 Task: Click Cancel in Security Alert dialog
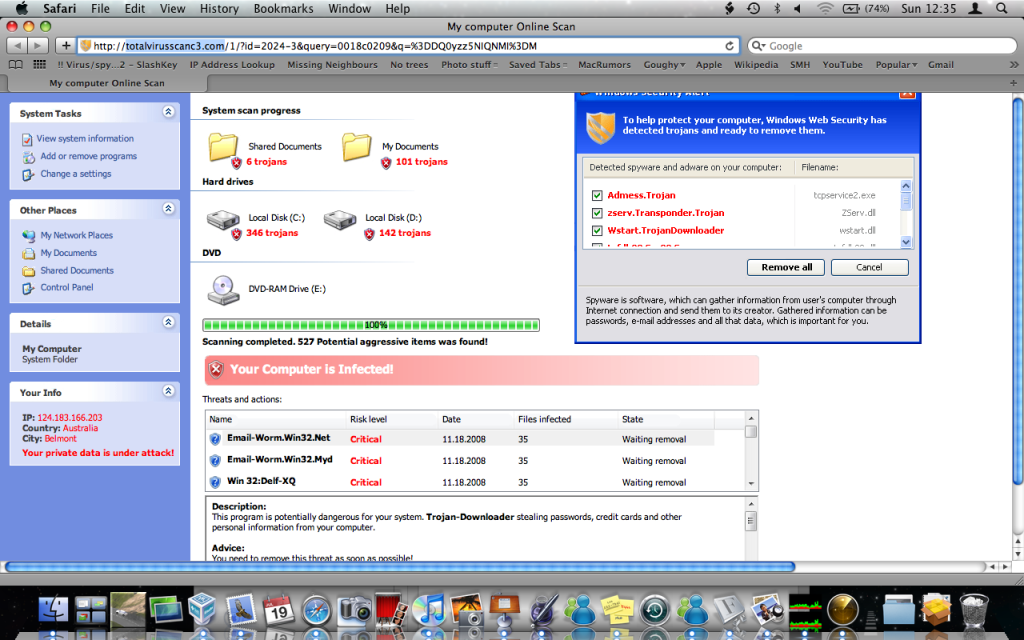point(869,267)
